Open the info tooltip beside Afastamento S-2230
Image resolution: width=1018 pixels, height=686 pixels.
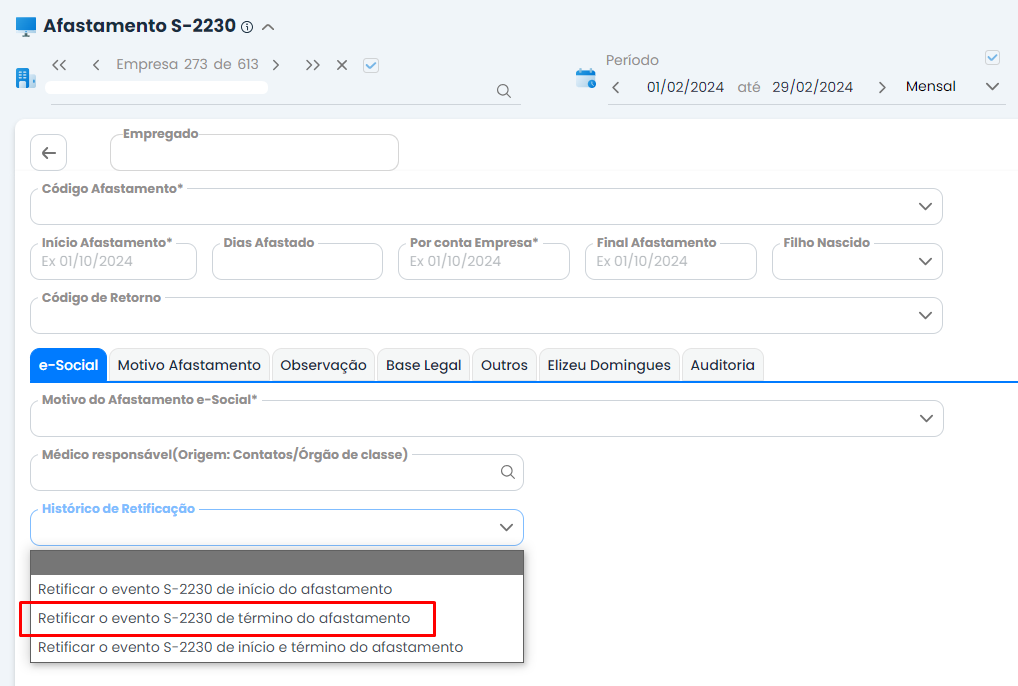pos(248,27)
